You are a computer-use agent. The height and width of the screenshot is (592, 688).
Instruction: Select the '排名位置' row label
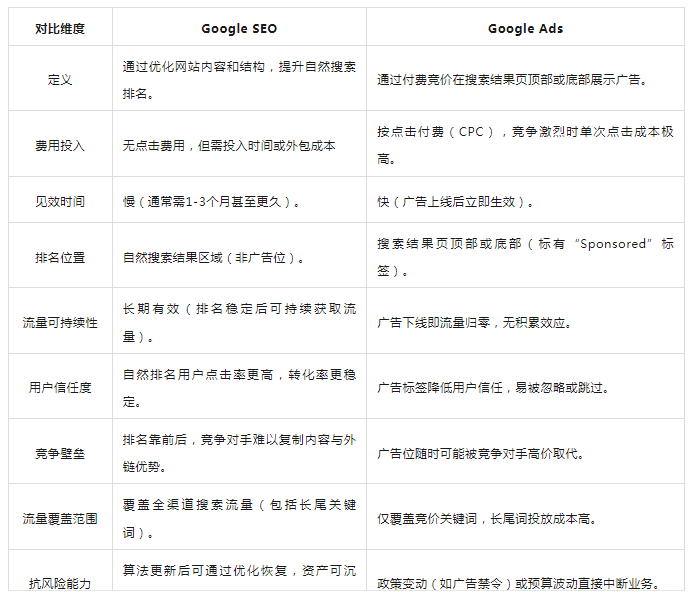pos(60,255)
